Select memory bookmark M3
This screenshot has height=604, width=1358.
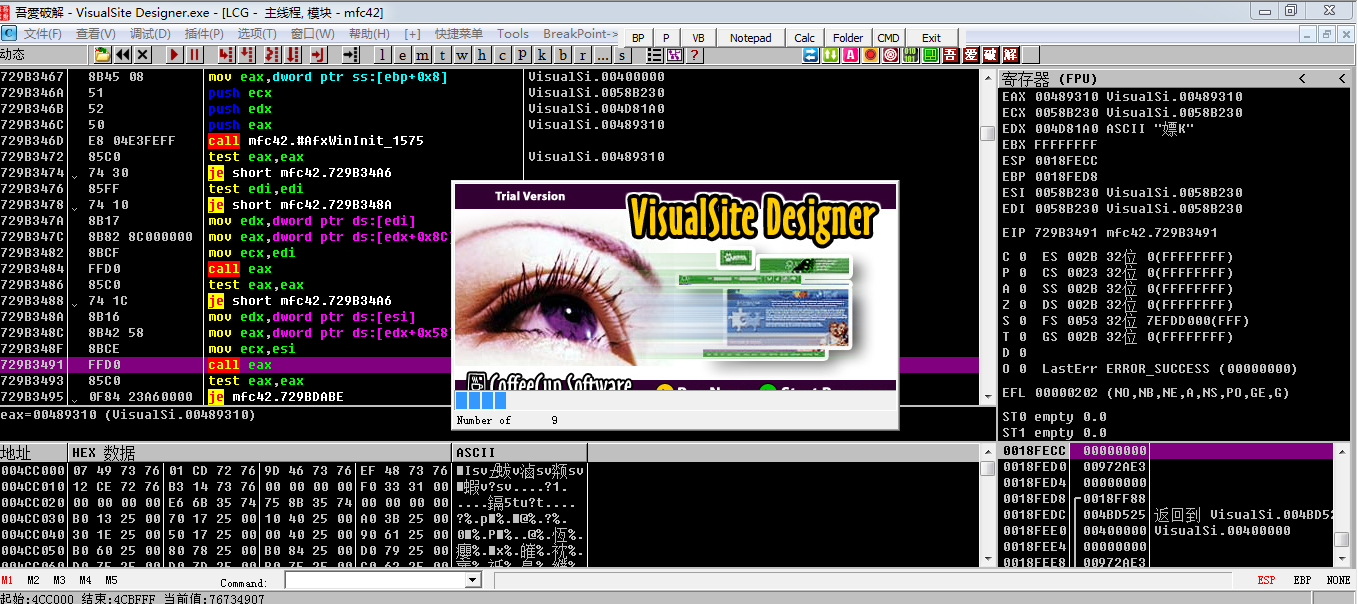pos(59,580)
